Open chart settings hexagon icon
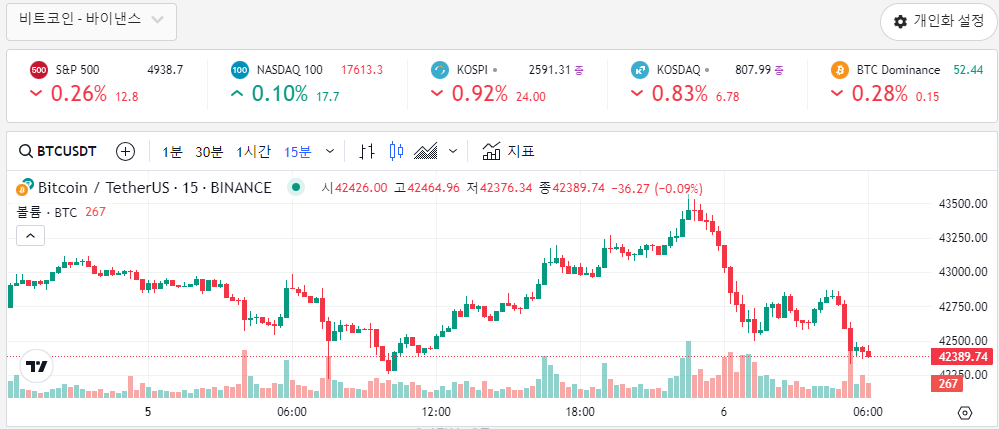The height and width of the screenshot is (429, 999). click(964, 412)
